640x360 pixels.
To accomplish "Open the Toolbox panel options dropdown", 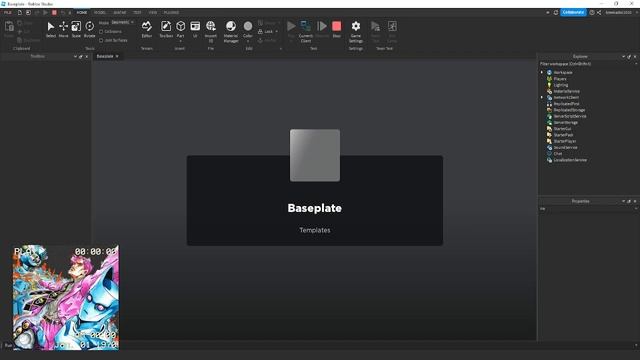I will pos(75,56).
